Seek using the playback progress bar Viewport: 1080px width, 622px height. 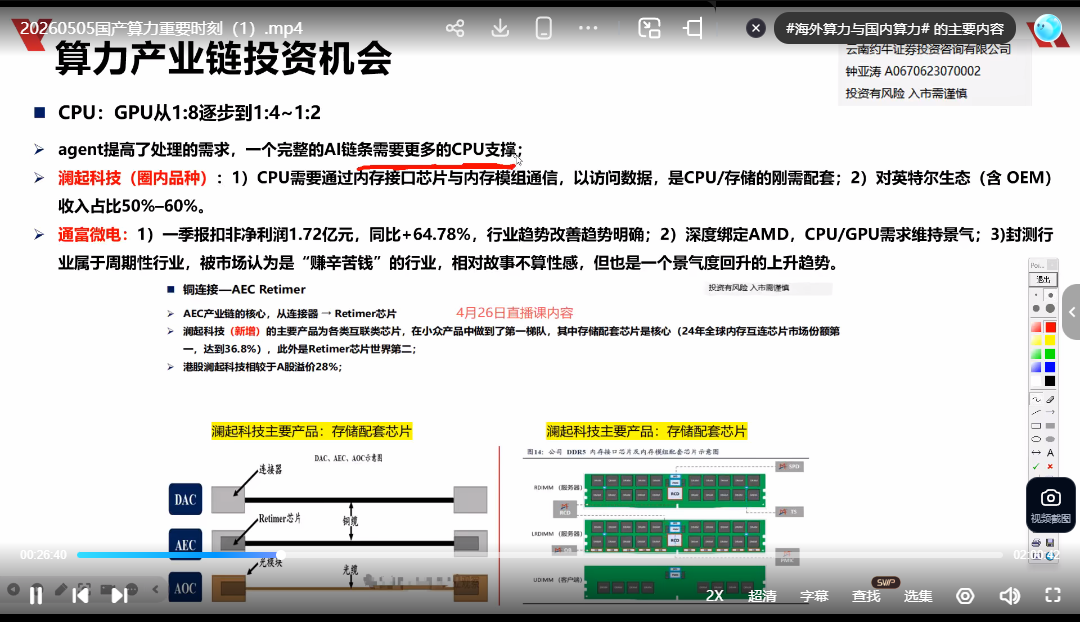(539, 554)
